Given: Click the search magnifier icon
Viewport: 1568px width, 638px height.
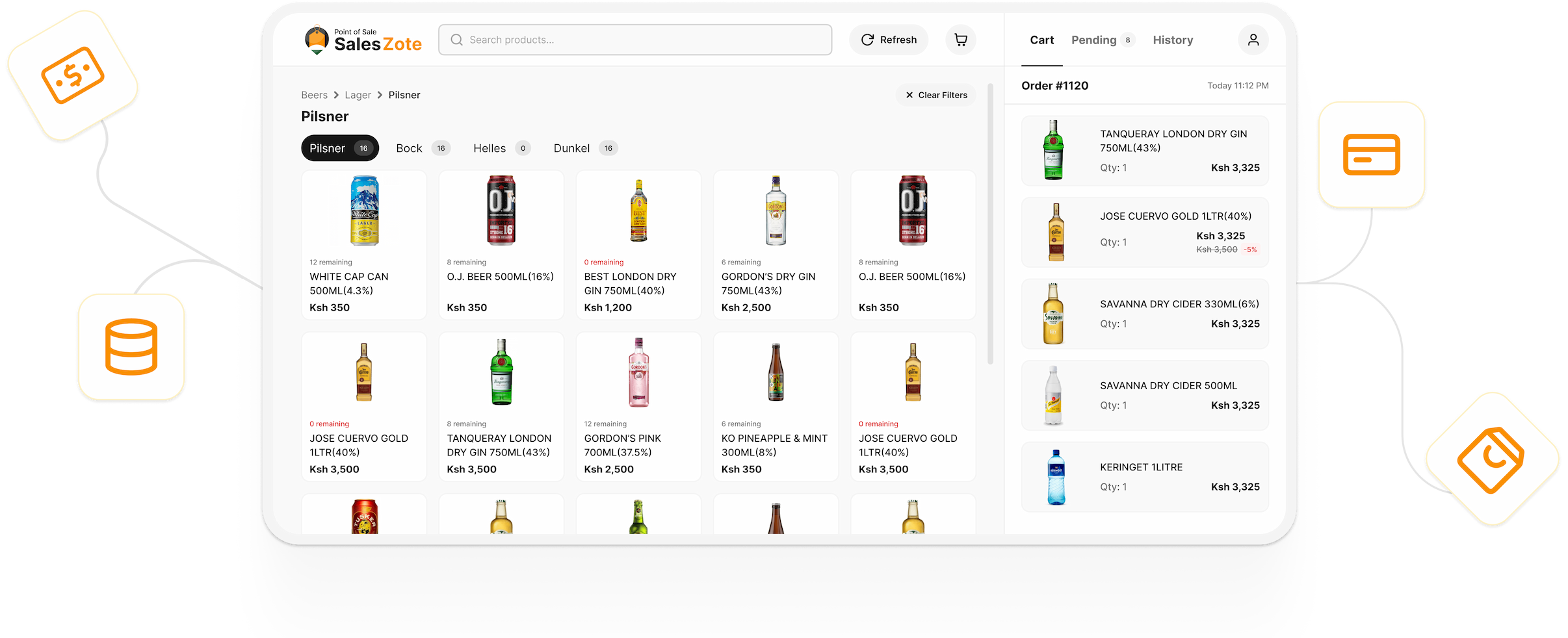Looking at the screenshot, I should pyautogui.click(x=457, y=40).
